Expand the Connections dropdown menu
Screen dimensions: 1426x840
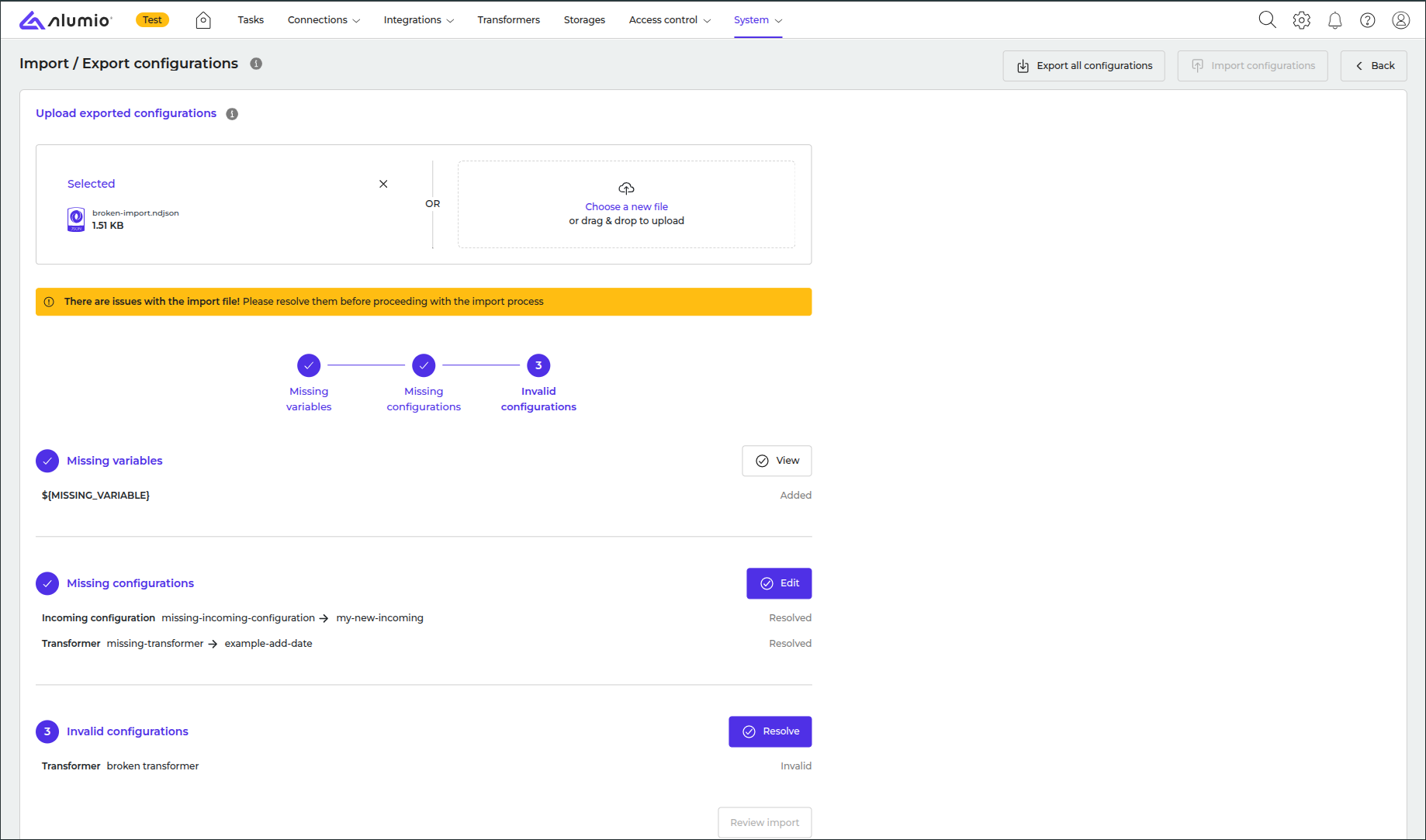[x=324, y=20]
